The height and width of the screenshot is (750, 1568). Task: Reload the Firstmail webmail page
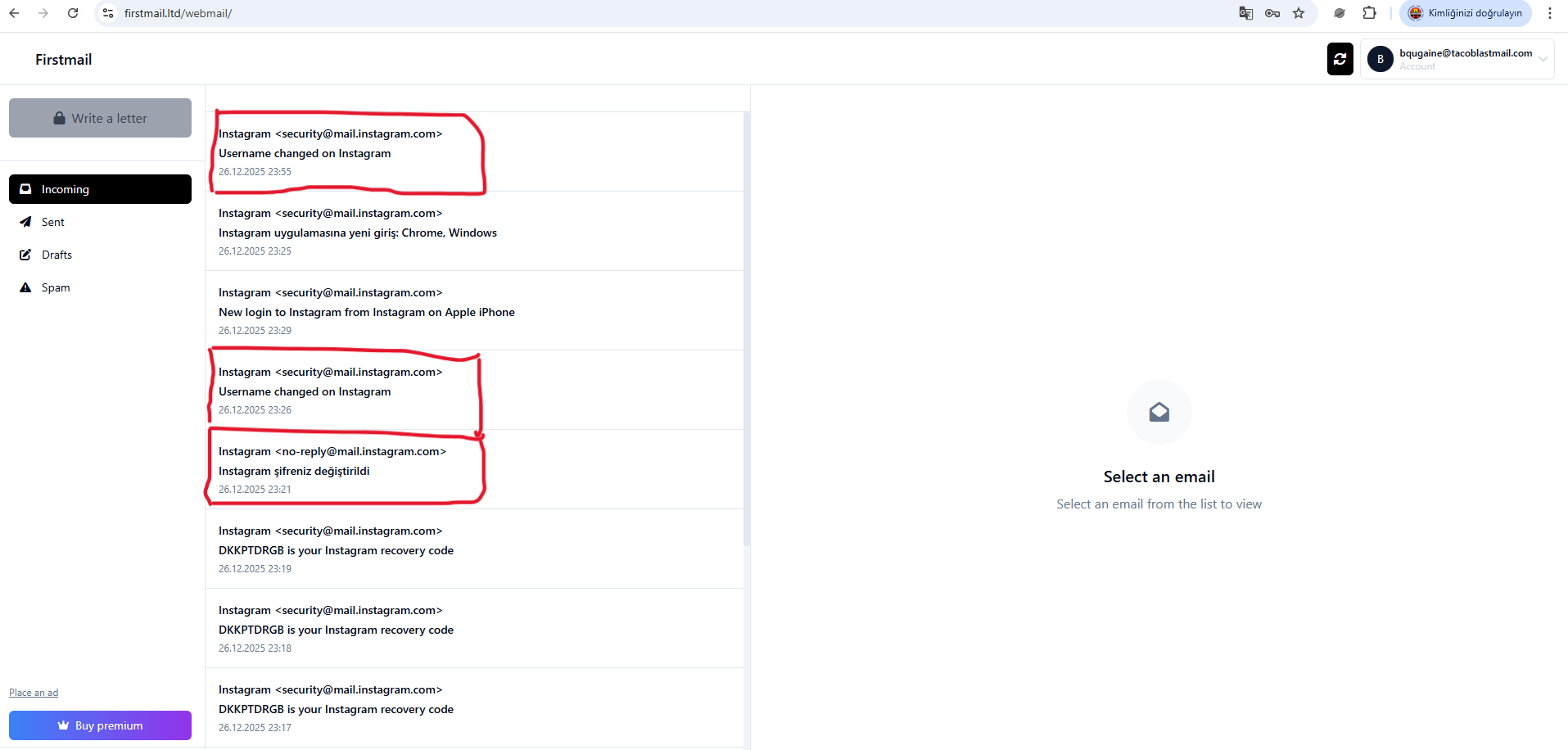73,13
